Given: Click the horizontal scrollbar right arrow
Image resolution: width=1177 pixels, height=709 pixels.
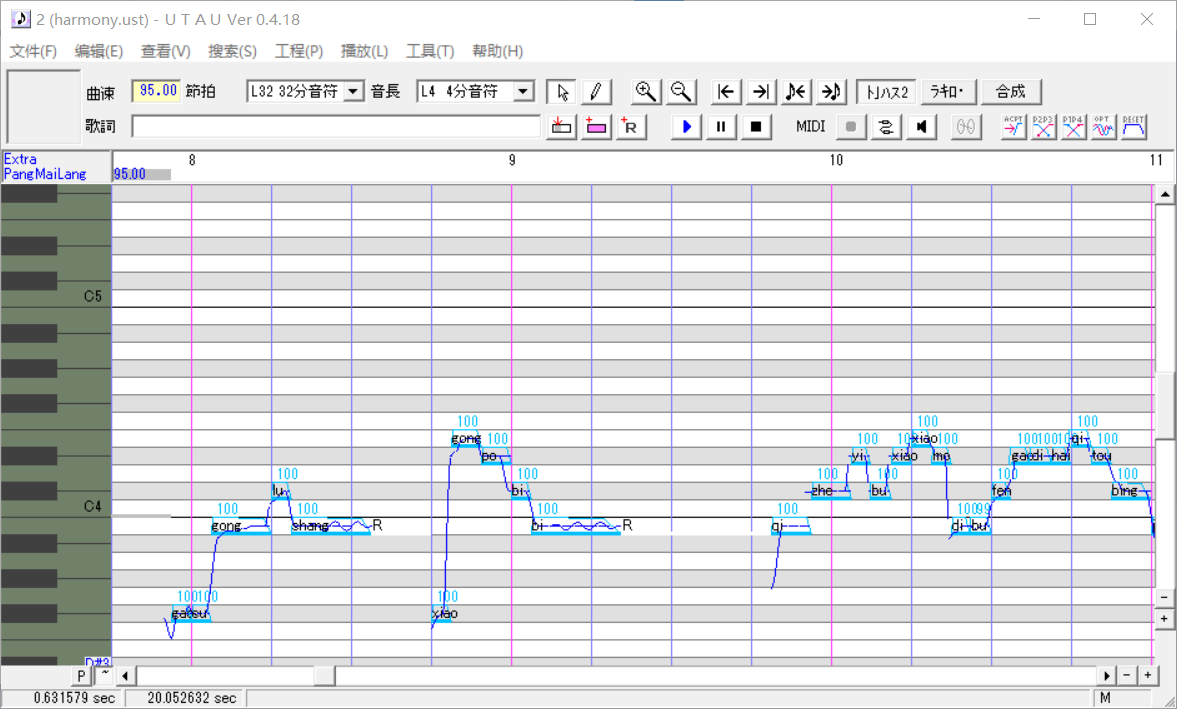Looking at the screenshot, I should (x=1107, y=676).
